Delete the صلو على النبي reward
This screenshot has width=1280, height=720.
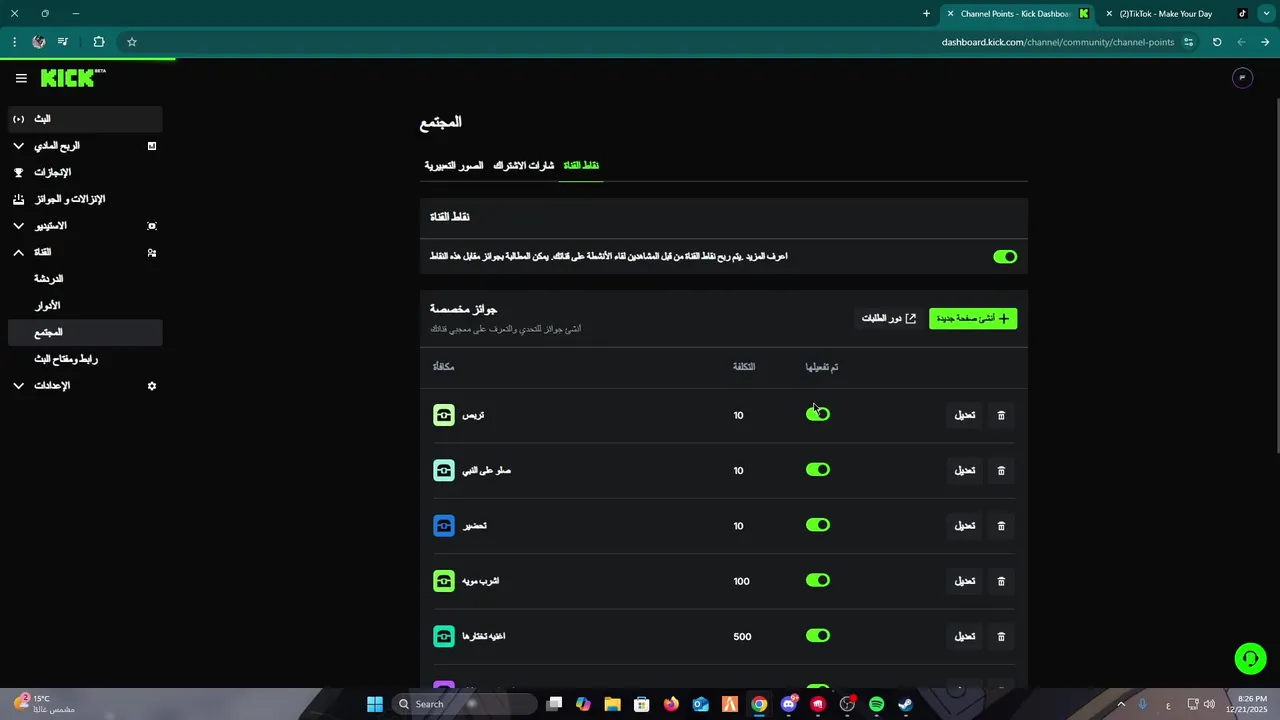tap(1001, 470)
